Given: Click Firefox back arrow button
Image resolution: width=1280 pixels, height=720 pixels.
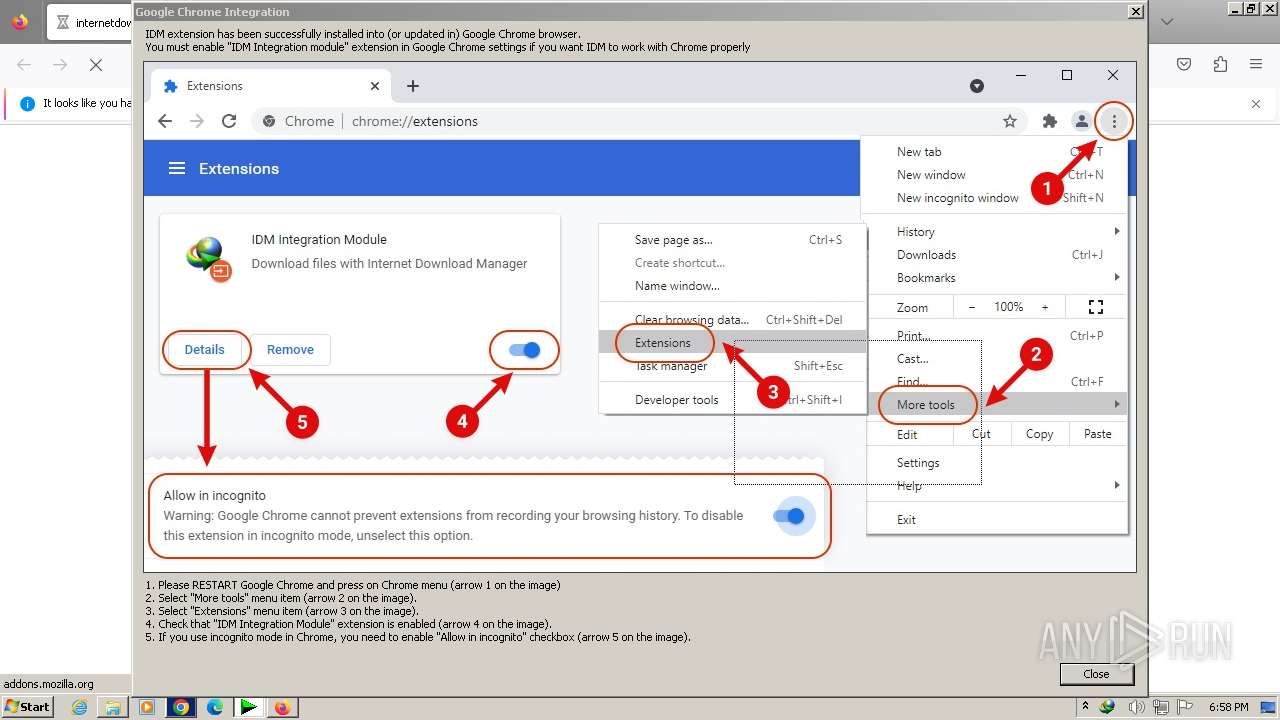Looking at the screenshot, I should (x=24, y=65).
